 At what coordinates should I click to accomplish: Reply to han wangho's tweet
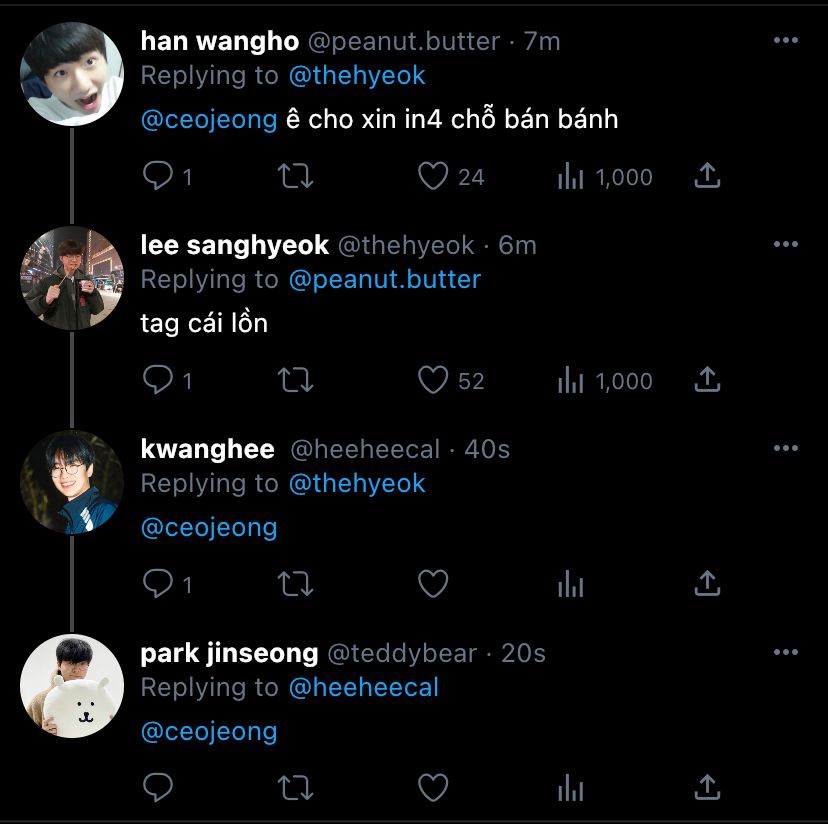pos(159,177)
